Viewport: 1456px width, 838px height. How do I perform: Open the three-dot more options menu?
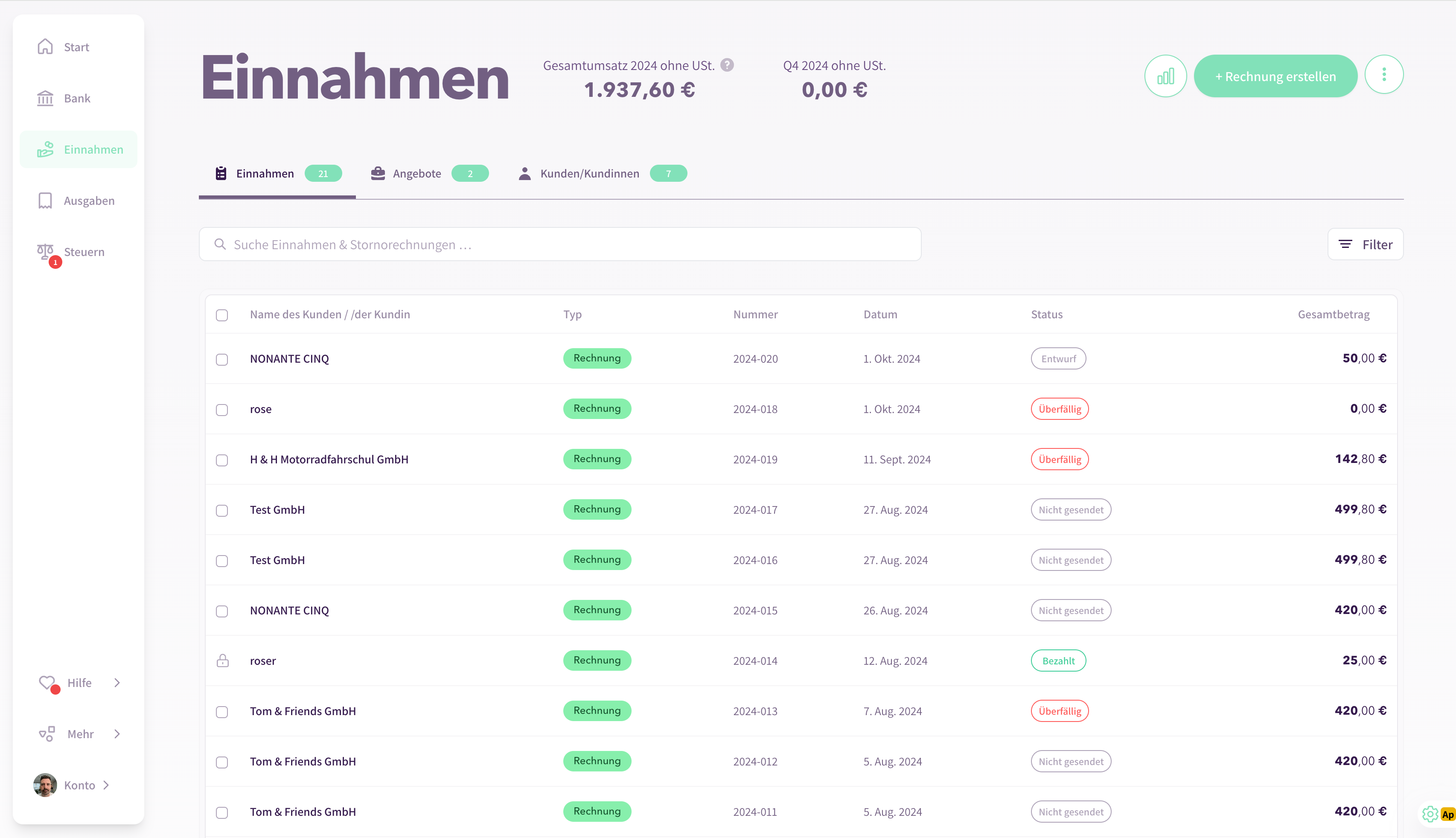coord(1384,74)
